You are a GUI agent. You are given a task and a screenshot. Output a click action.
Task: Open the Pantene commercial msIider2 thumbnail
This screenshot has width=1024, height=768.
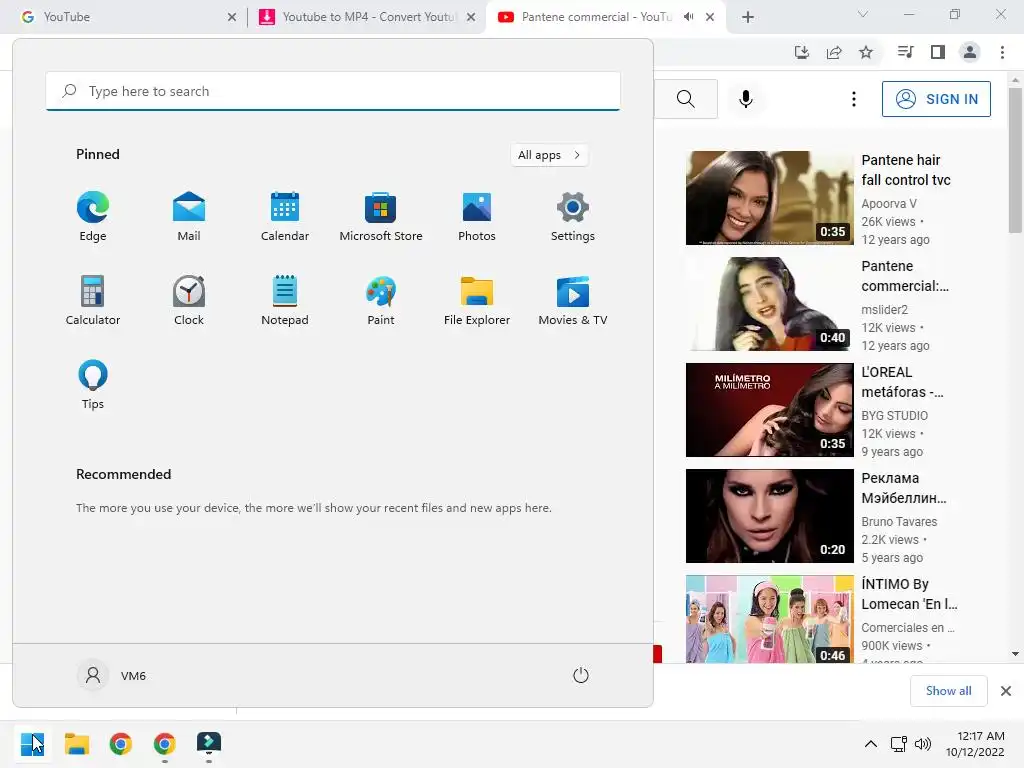tap(769, 304)
